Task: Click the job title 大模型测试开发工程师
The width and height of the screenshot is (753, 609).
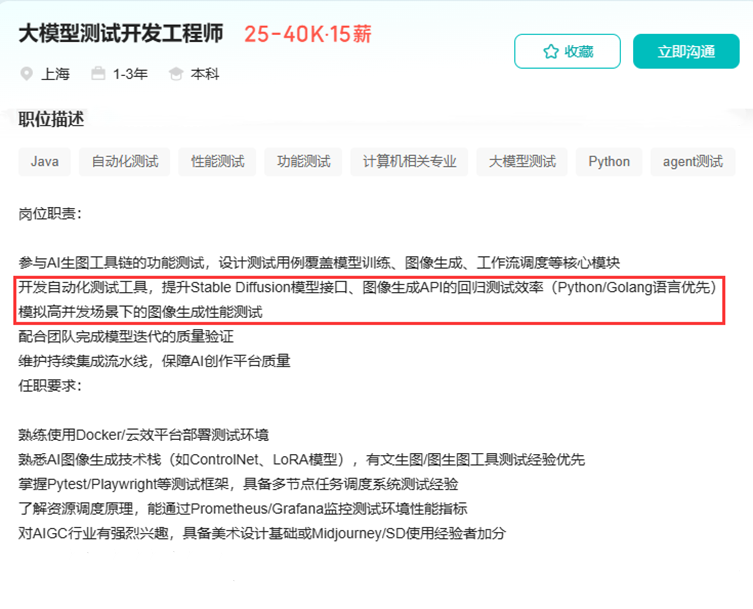Action: (x=121, y=33)
